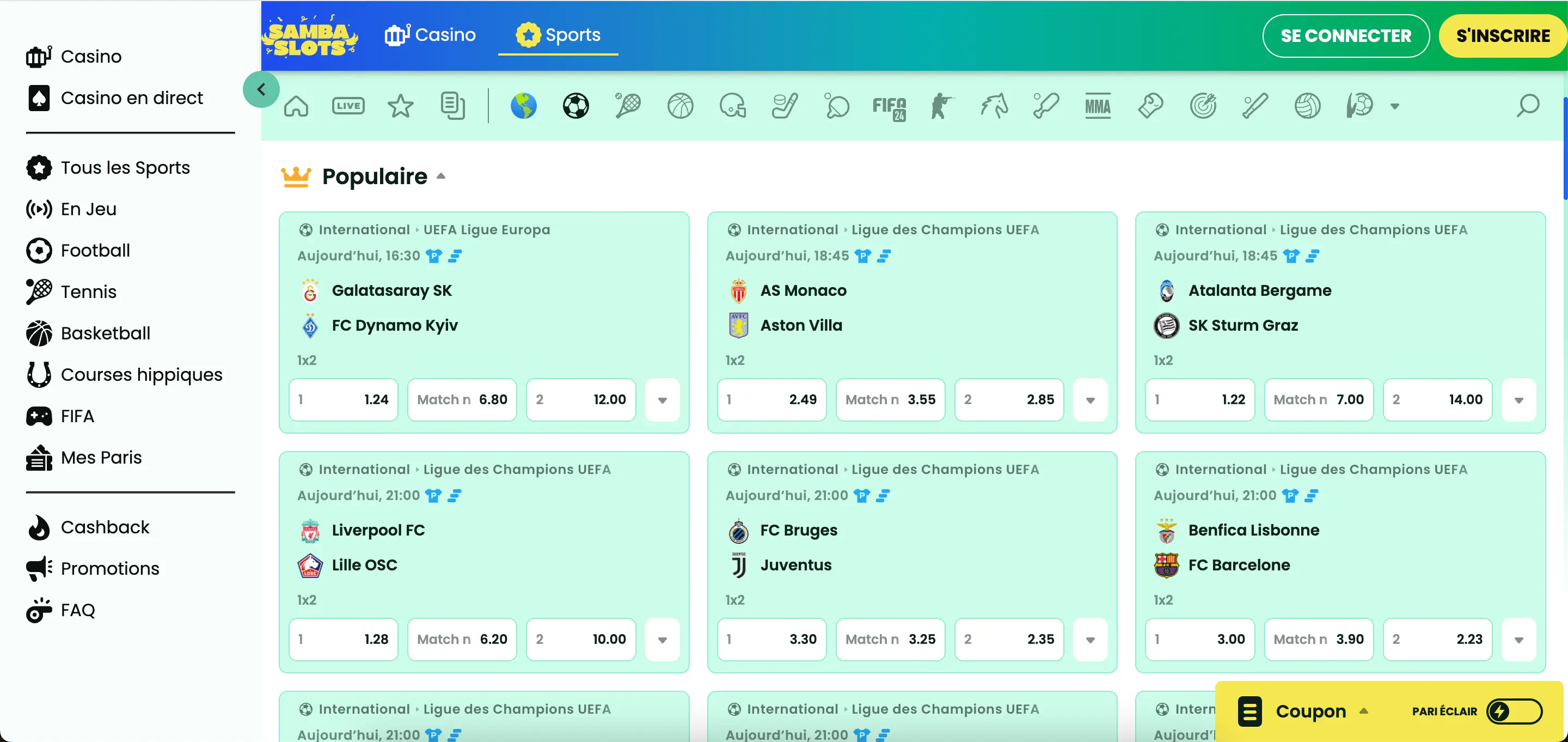Viewport: 1568px width, 742px height.
Task: Select the handball sport icon
Action: pyautogui.click(x=1359, y=106)
